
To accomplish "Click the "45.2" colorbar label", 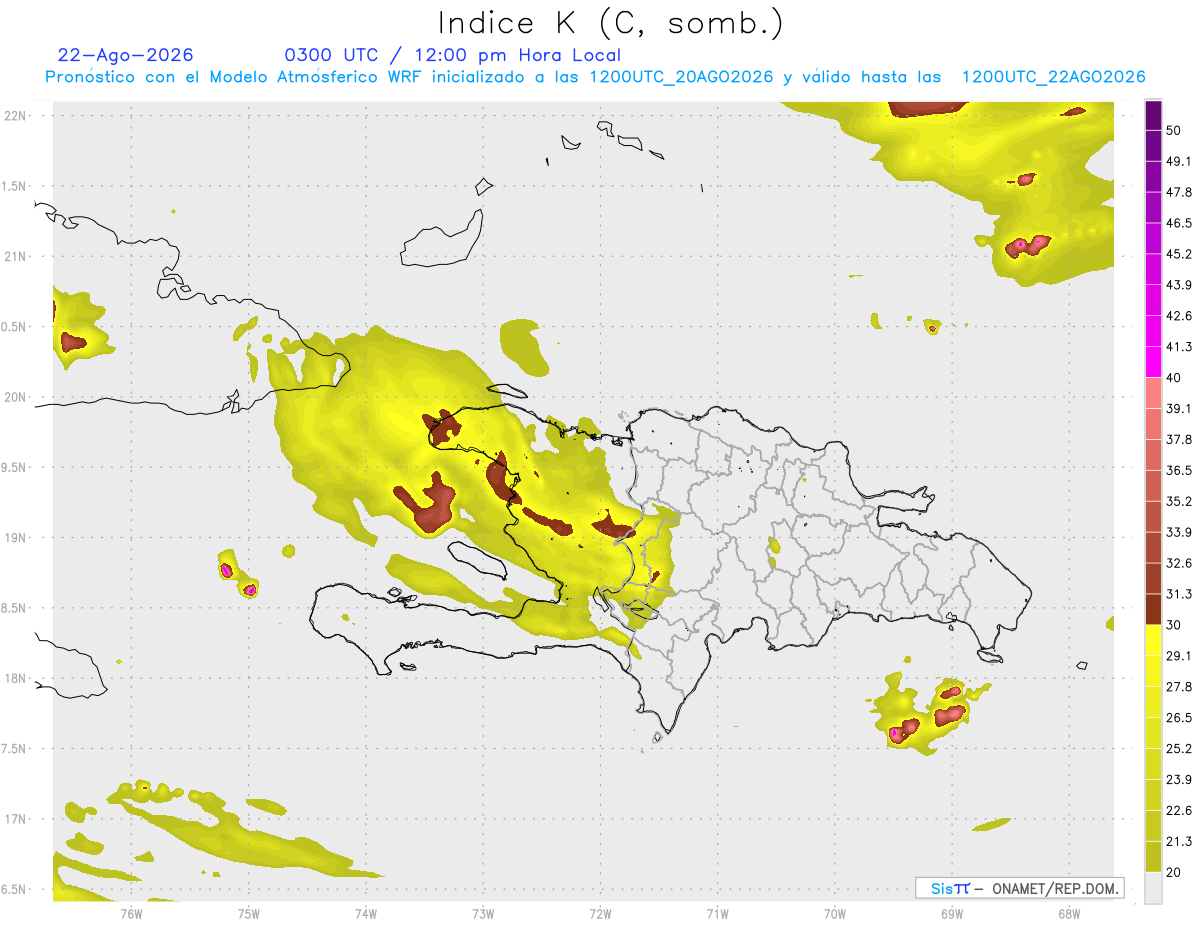I will pos(1179,254).
